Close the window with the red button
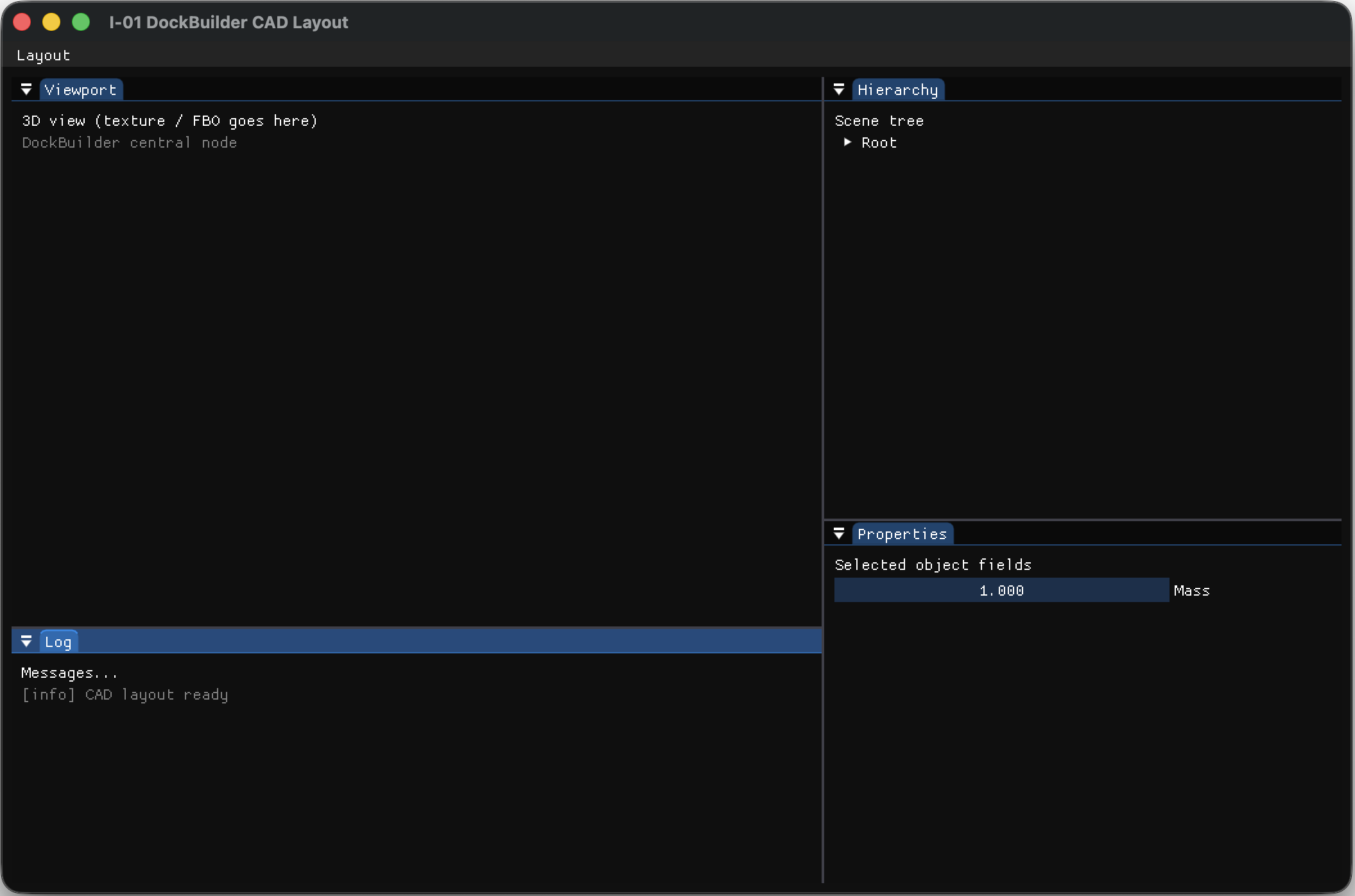Screen dimensions: 1355x896 22,22
